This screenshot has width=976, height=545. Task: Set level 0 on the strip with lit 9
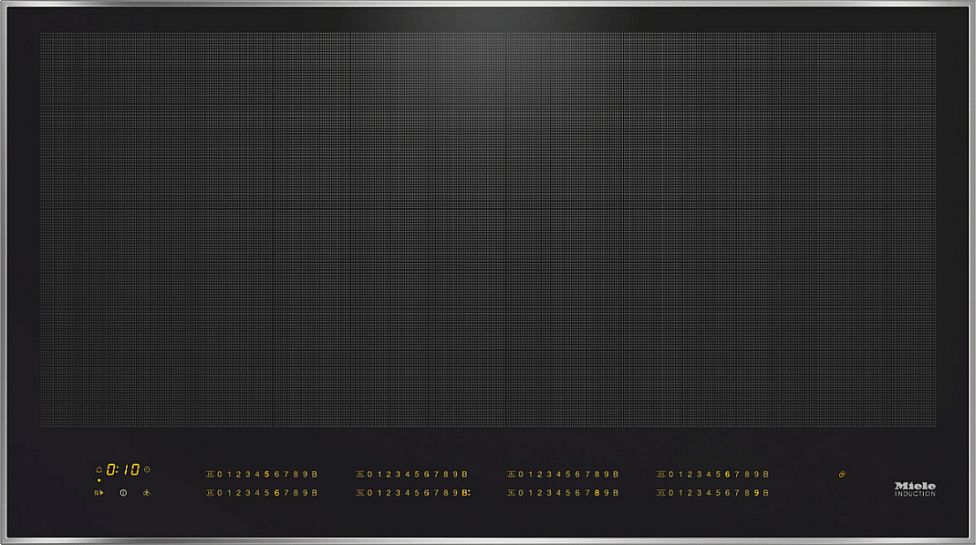671,493
